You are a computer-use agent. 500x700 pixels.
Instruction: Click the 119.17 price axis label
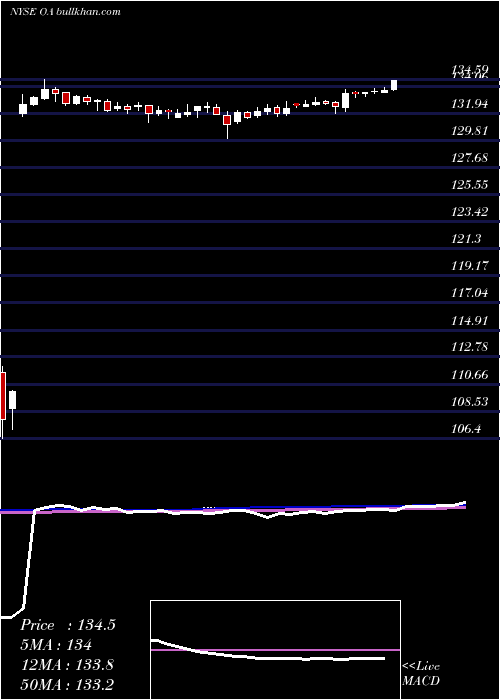[x=469, y=266]
